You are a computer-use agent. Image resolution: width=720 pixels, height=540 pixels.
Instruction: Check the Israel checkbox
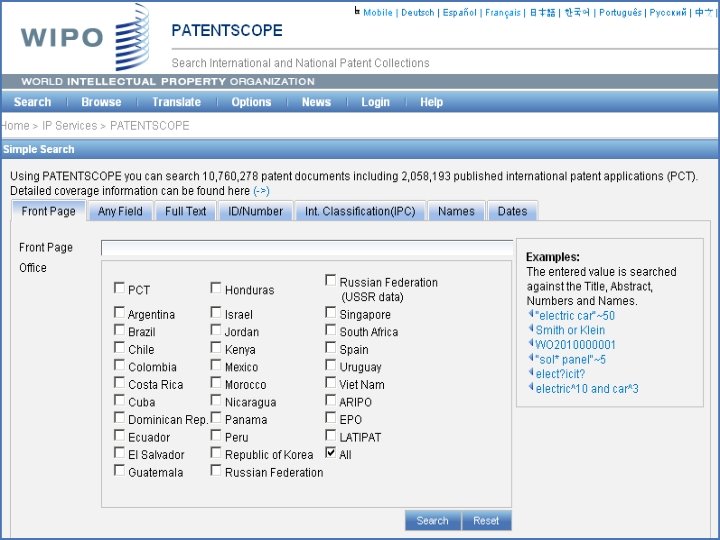click(x=216, y=313)
